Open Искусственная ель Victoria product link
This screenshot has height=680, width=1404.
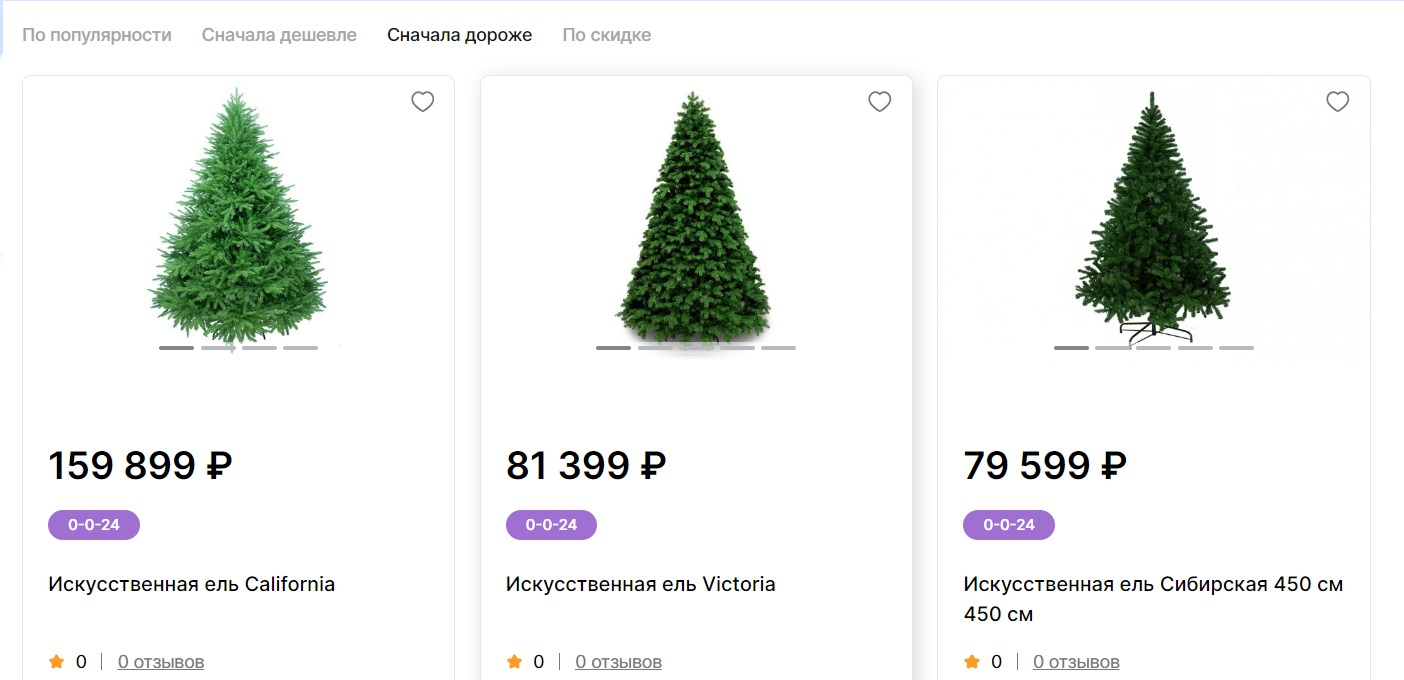click(x=640, y=584)
